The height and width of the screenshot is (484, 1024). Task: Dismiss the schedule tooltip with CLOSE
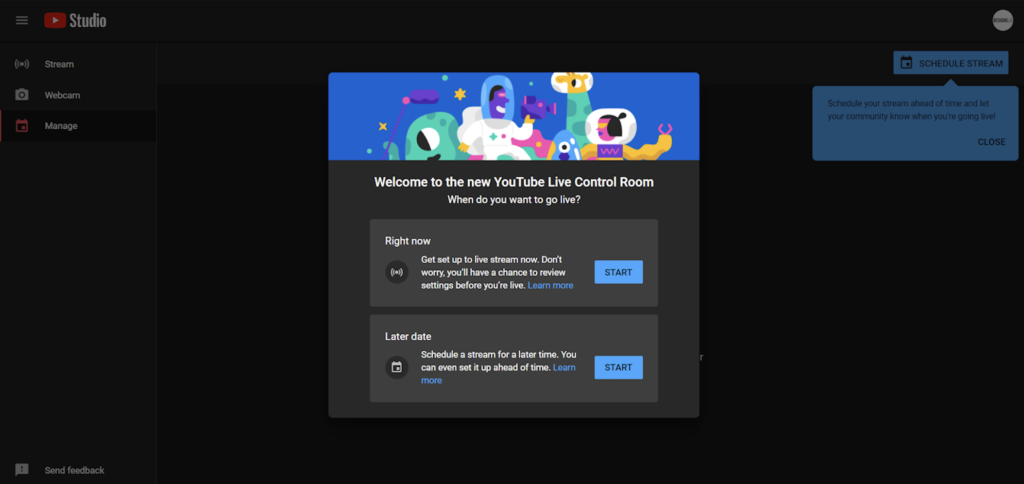(x=991, y=142)
